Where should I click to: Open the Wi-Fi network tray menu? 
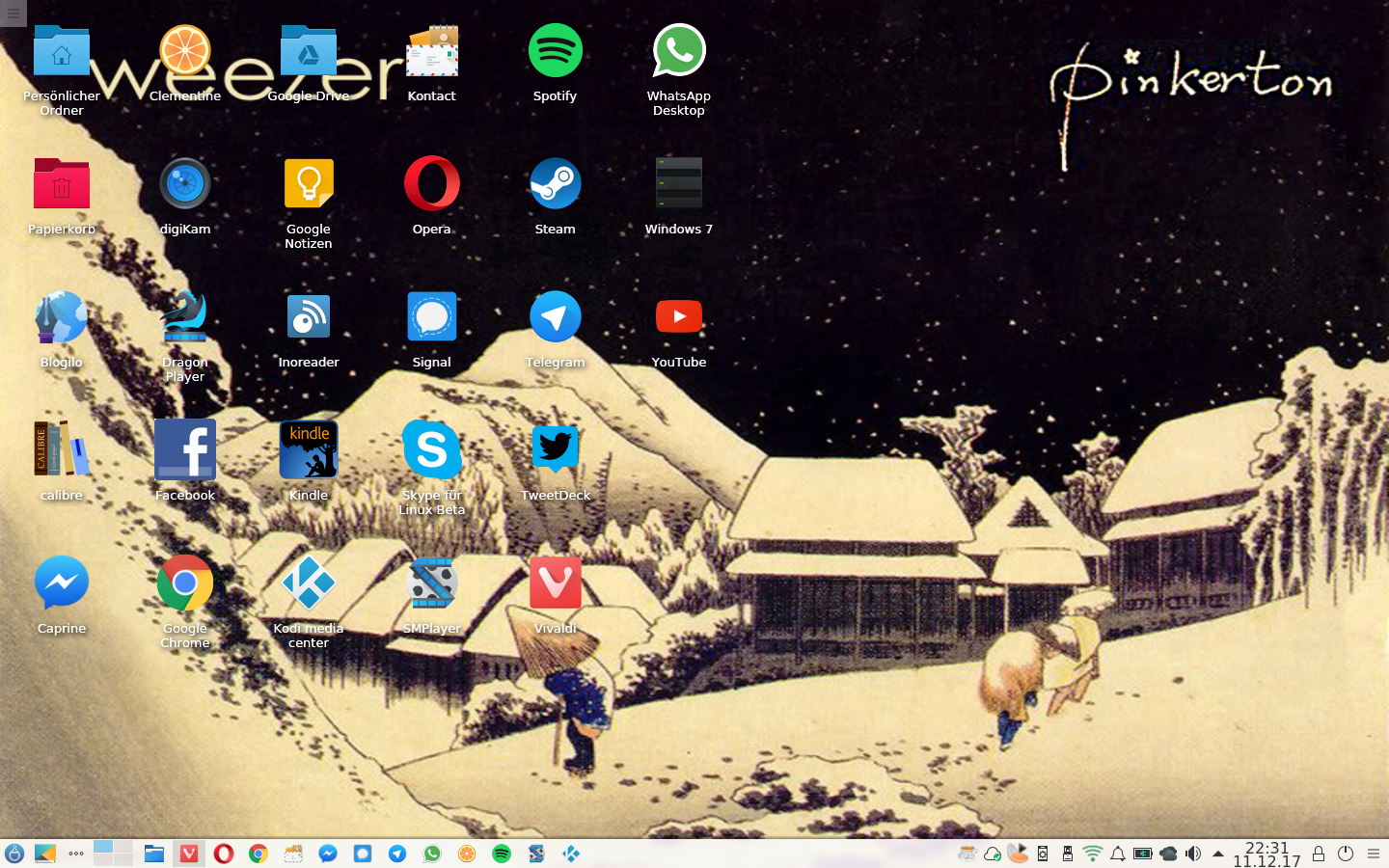point(1093,854)
